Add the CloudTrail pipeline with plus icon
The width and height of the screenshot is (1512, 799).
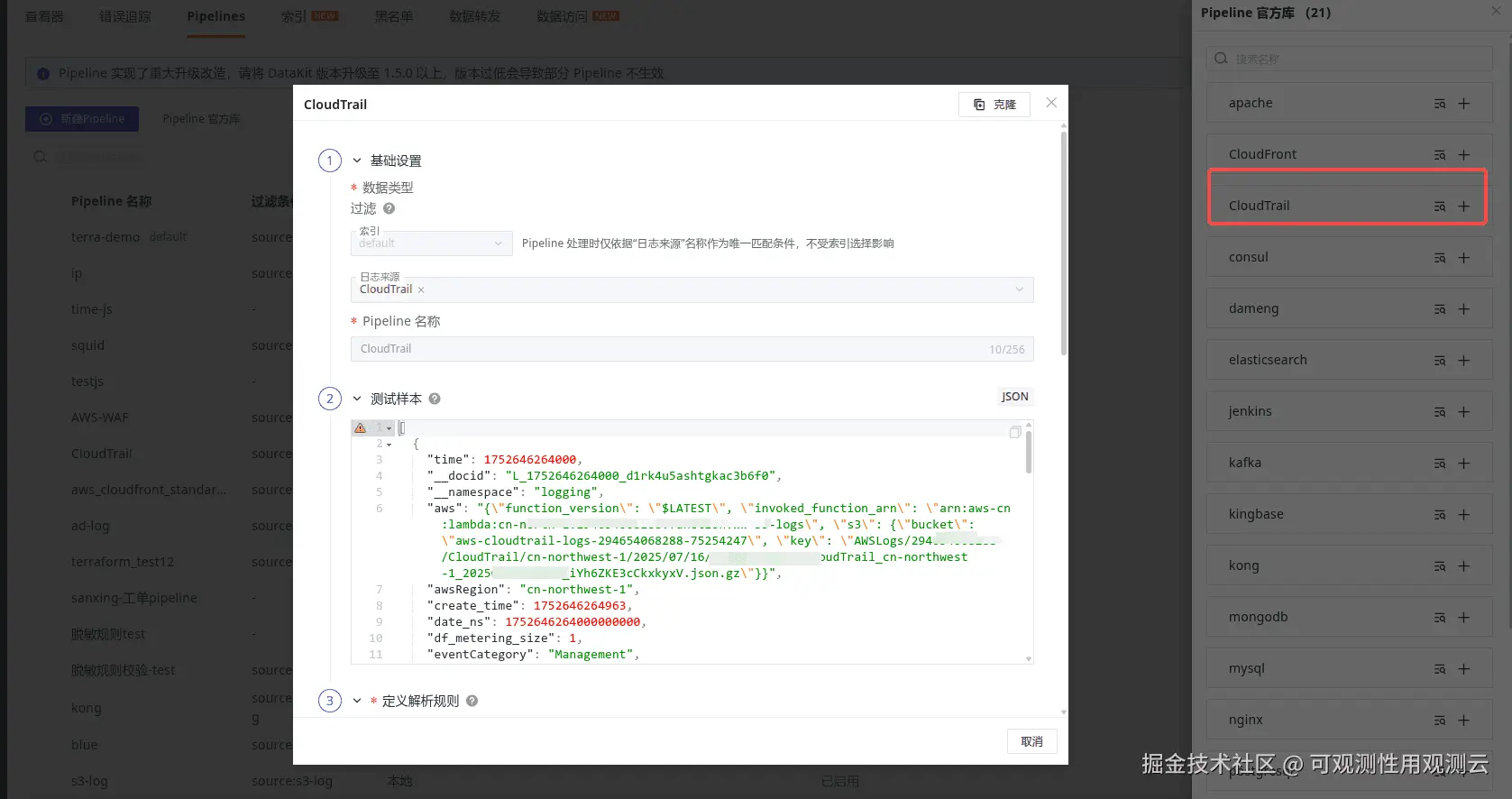click(1464, 207)
